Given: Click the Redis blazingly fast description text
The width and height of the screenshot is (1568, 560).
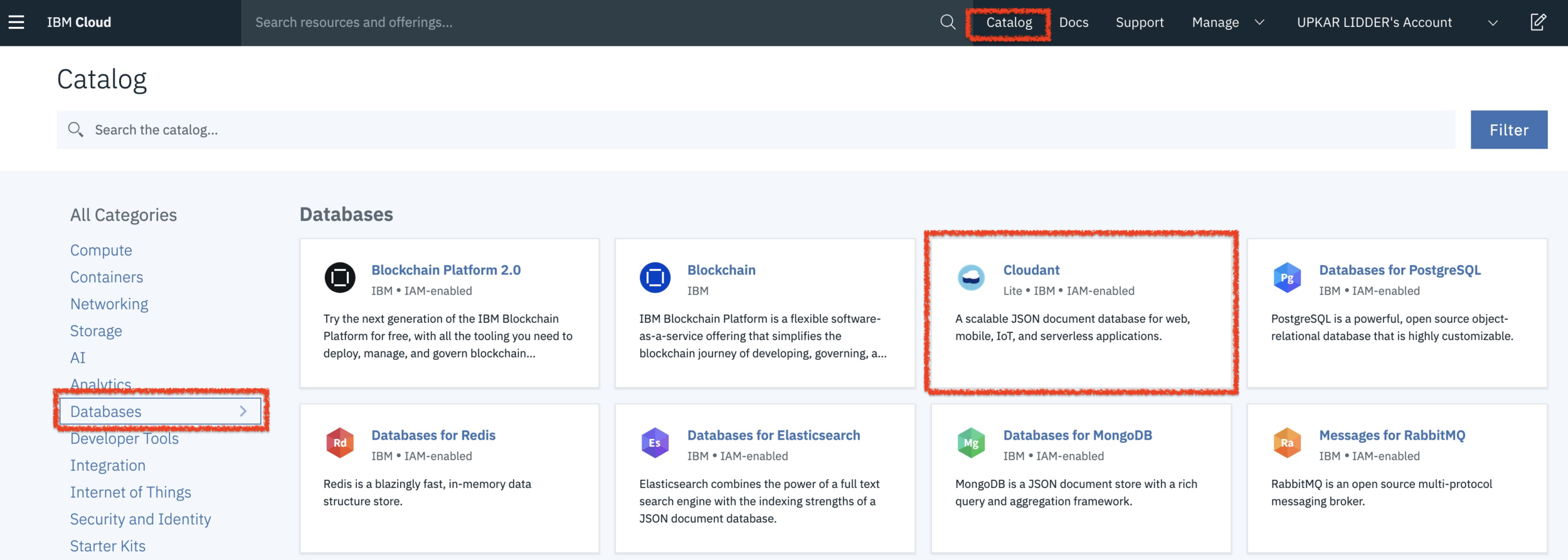Looking at the screenshot, I should pyautogui.click(x=427, y=492).
